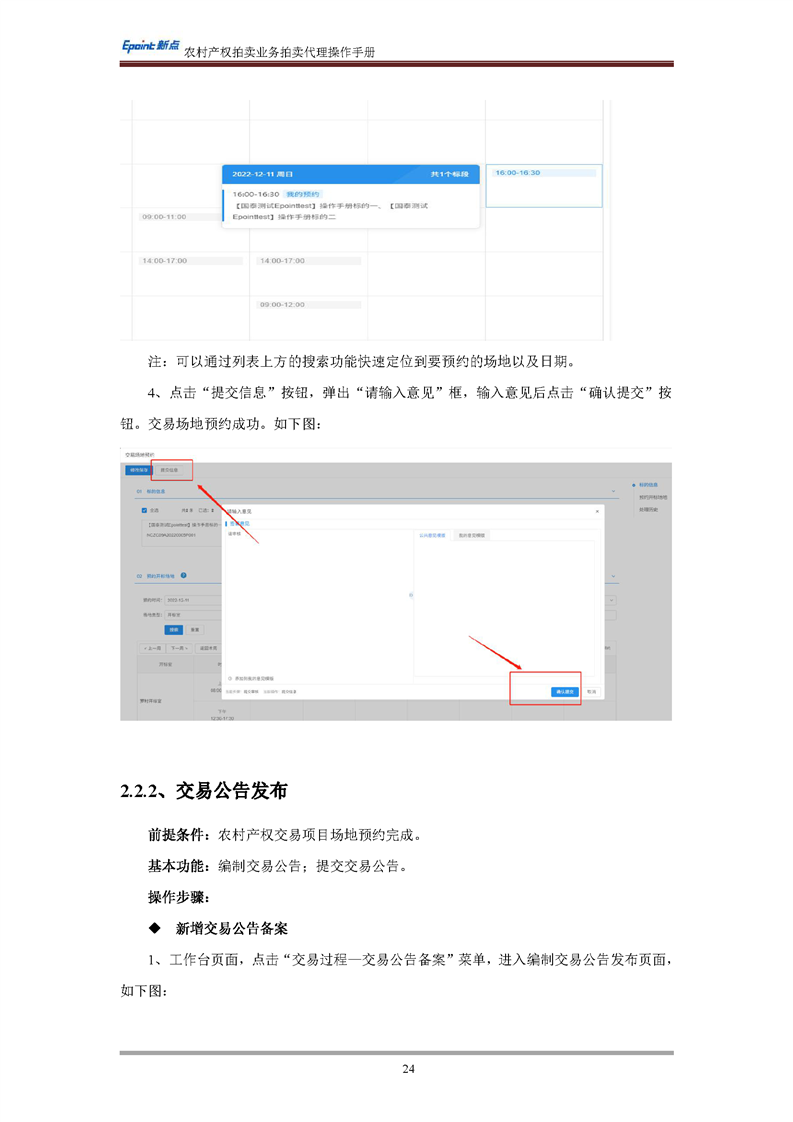Image resolution: width=793 pixels, height=1122 pixels.
Task: Switch to the 我的意见模板 tab
Action: pos(470,535)
